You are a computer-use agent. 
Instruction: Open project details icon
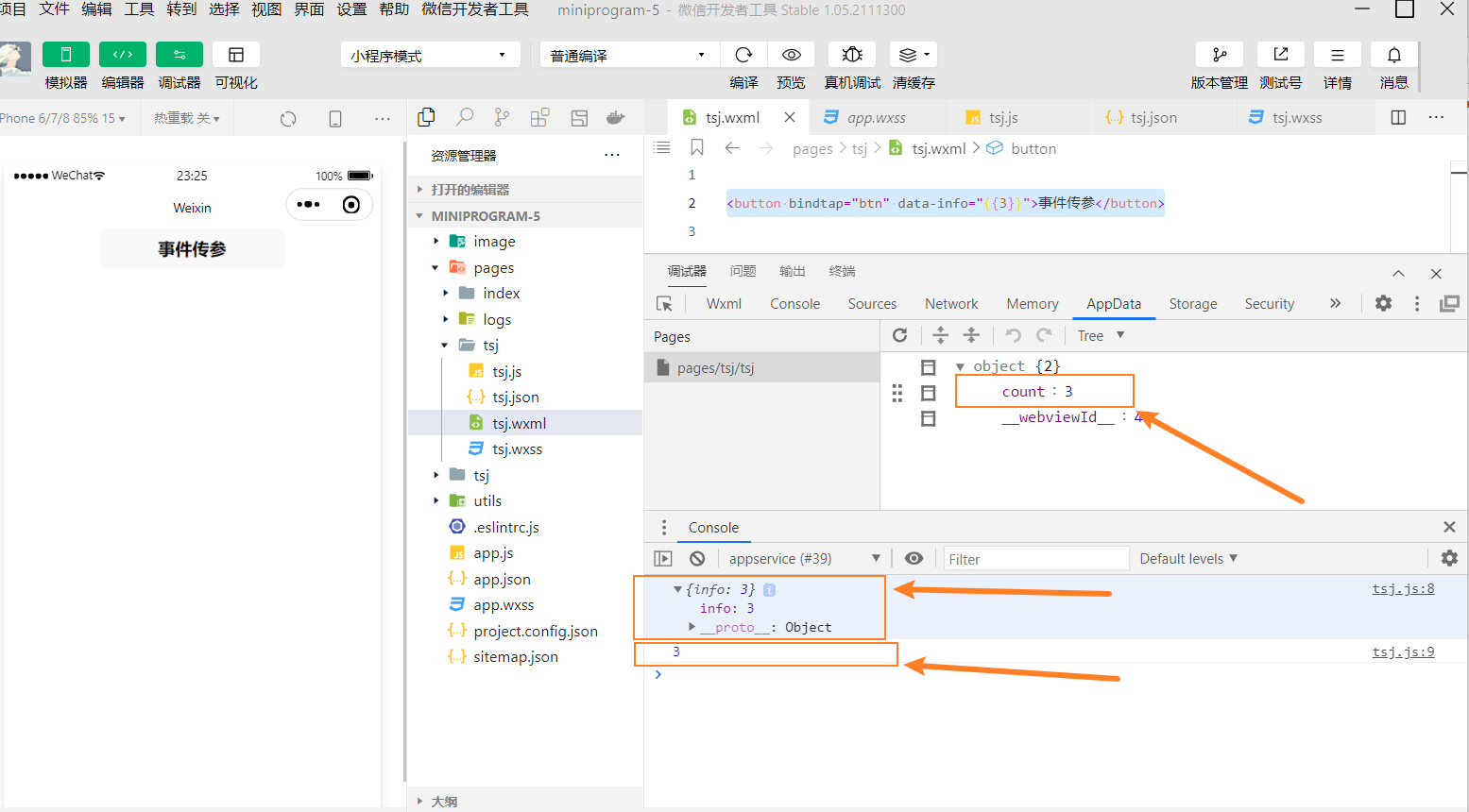[x=1338, y=55]
